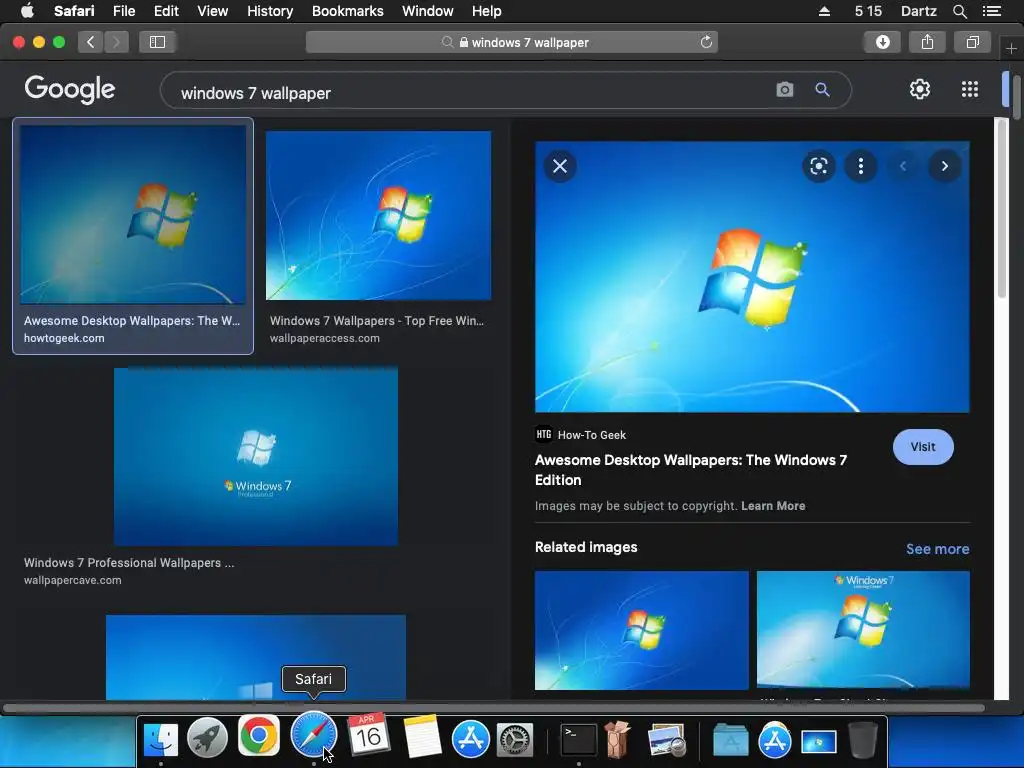
Task: Click the Dartz user name in menu bar
Action: (x=919, y=11)
